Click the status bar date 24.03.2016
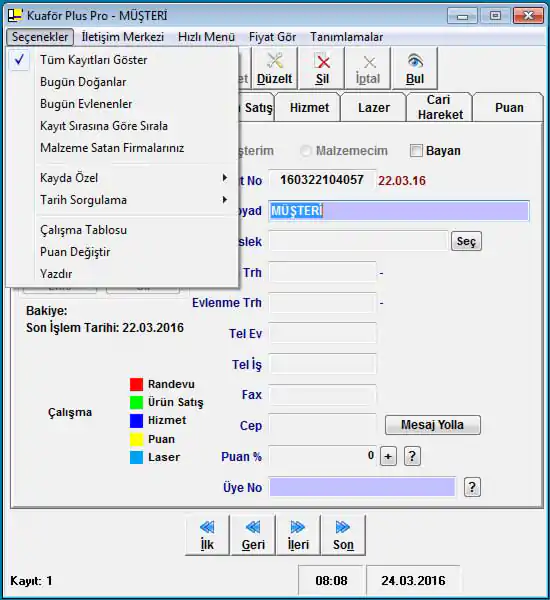Image resolution: width=550 pixels, height=600 pixels. (x=413, y=580)
